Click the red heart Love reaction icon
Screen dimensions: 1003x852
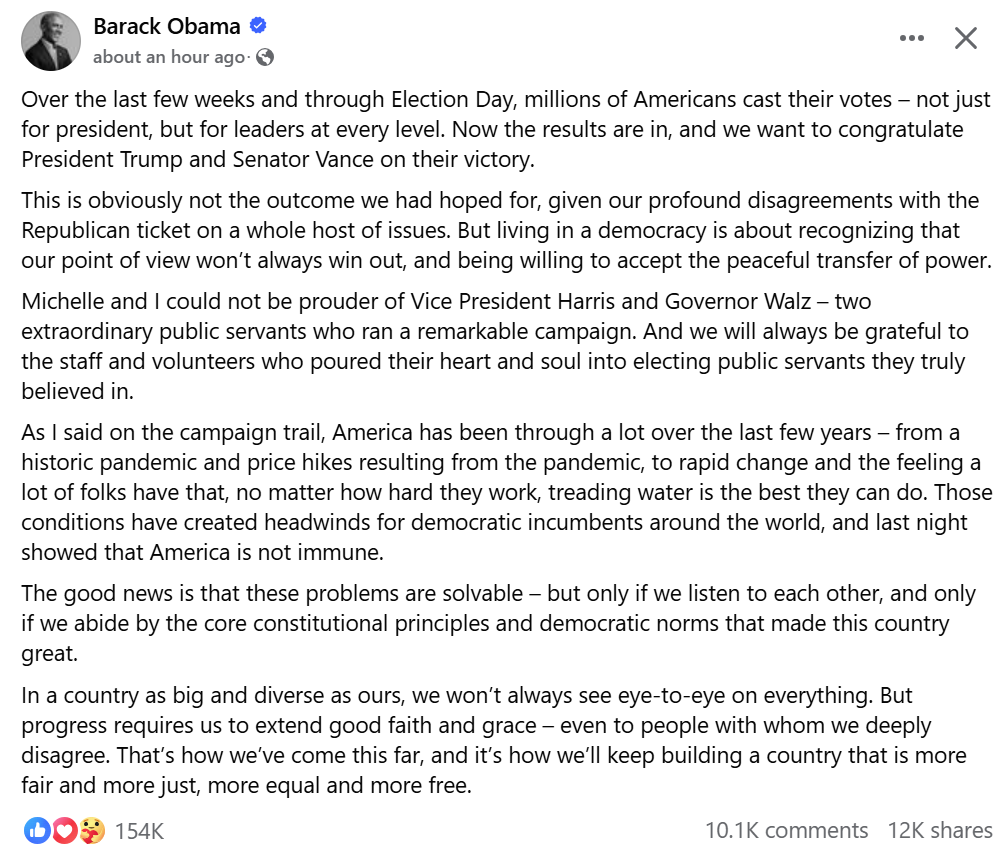pyautogui.click(x=65, y=830)
